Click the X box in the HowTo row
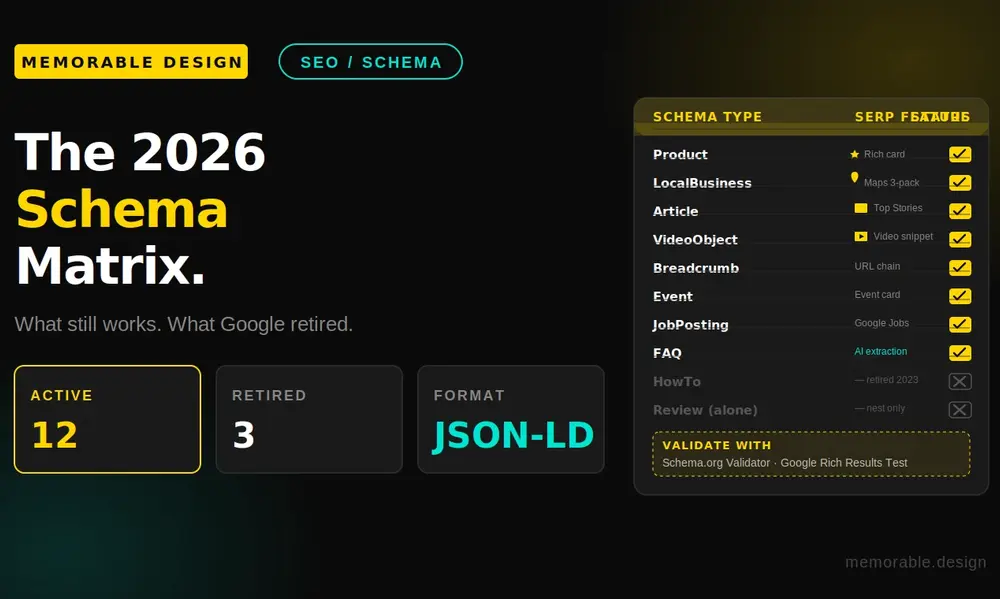The height and width of the screenshot is (599, 1000). point(960,381)
